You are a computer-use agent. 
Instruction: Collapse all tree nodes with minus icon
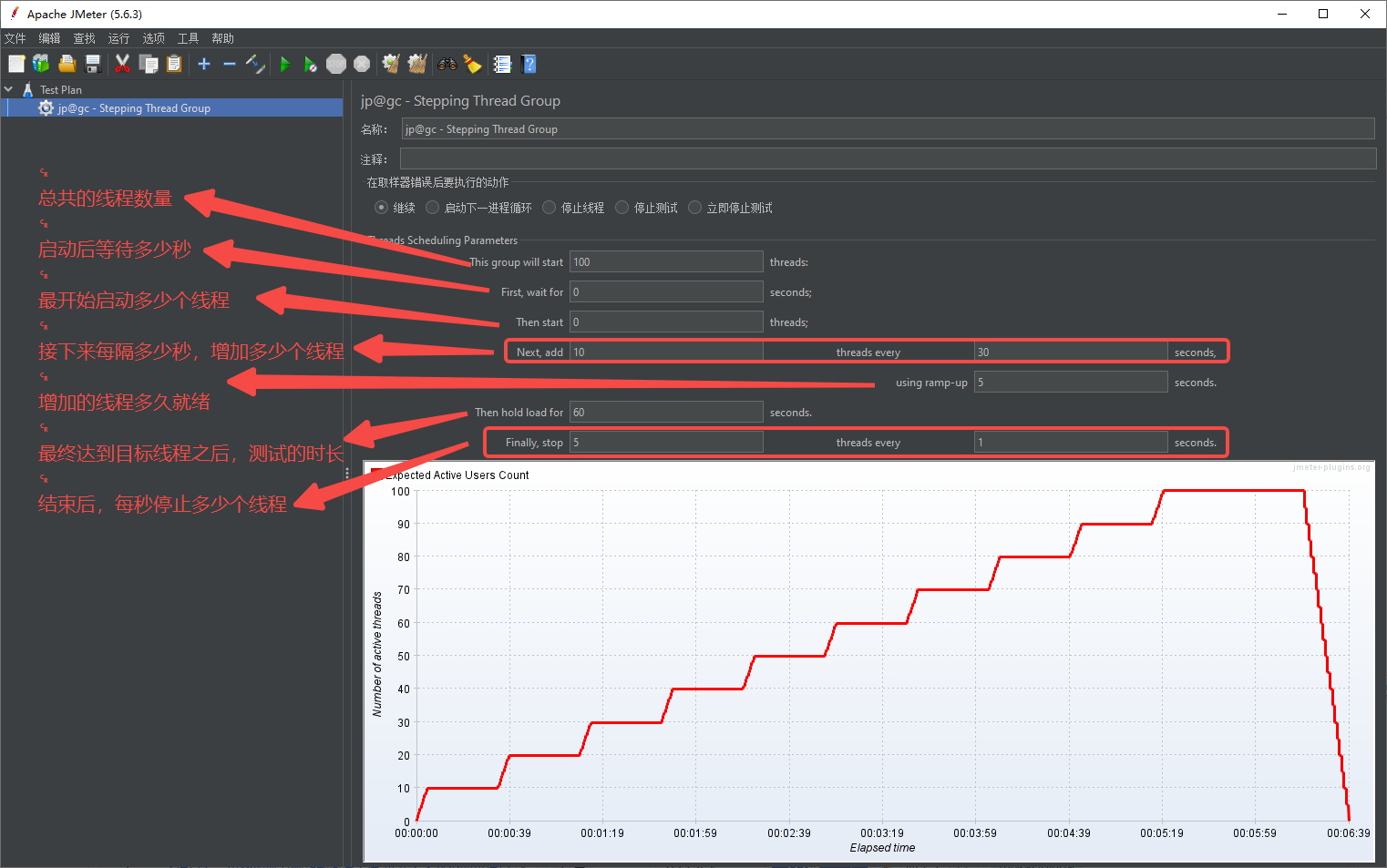pyautogui.click(x=230, y=64)
